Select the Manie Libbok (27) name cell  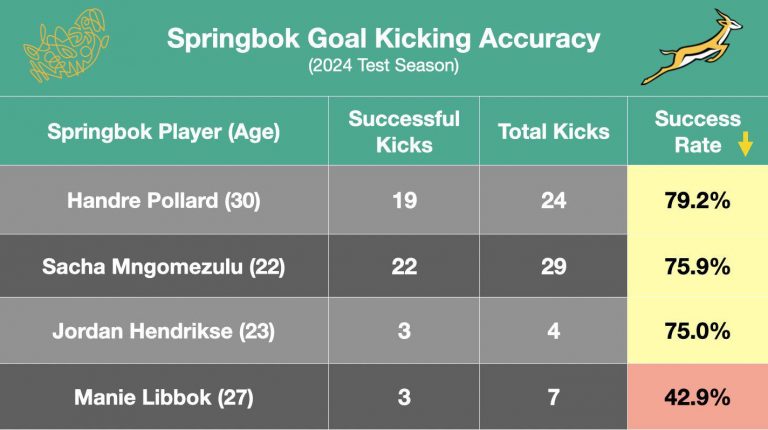click(x=164, y=397)
